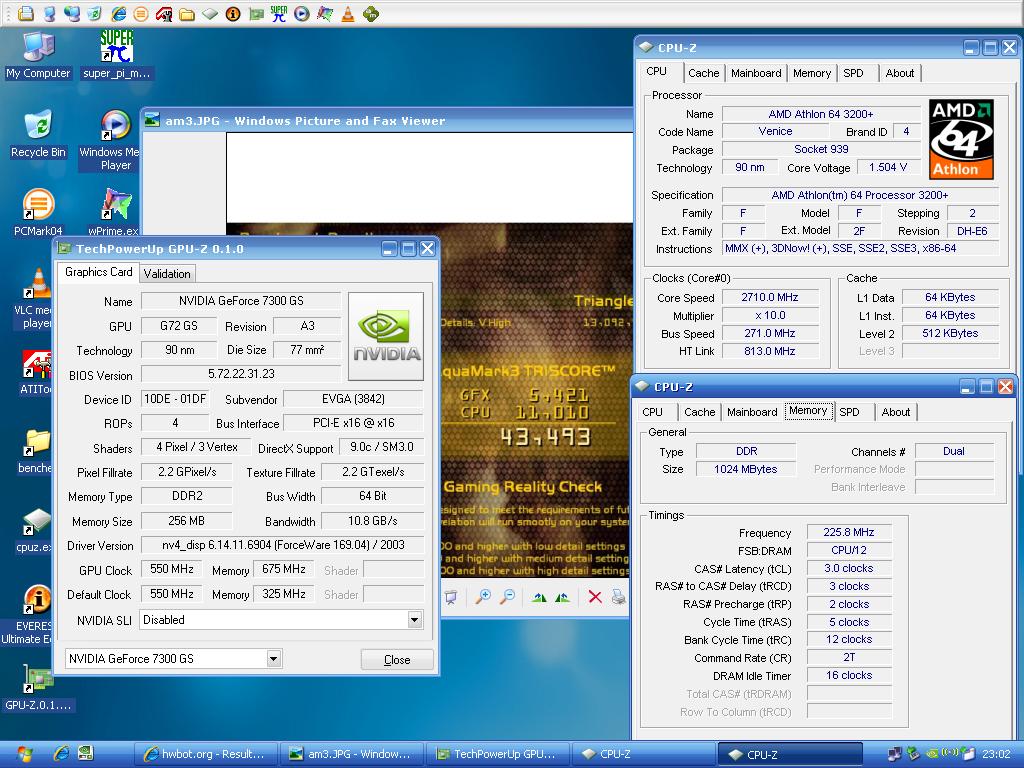1024x768 pixels.
Task: Launch Super PI from the top toolbar
Action: [x=279, y=14]
